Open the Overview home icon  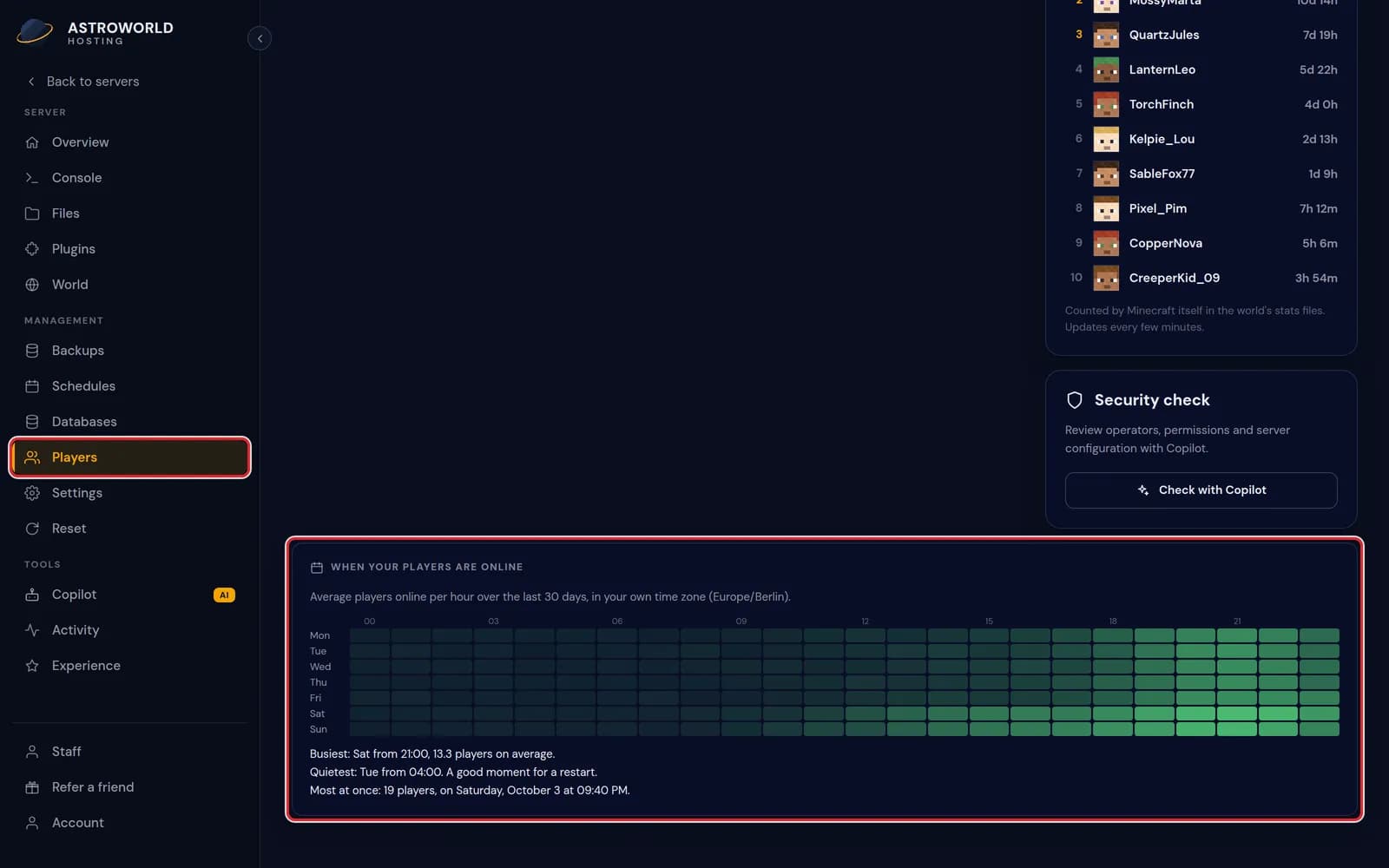pyautogui.click(x=32, y=142)
